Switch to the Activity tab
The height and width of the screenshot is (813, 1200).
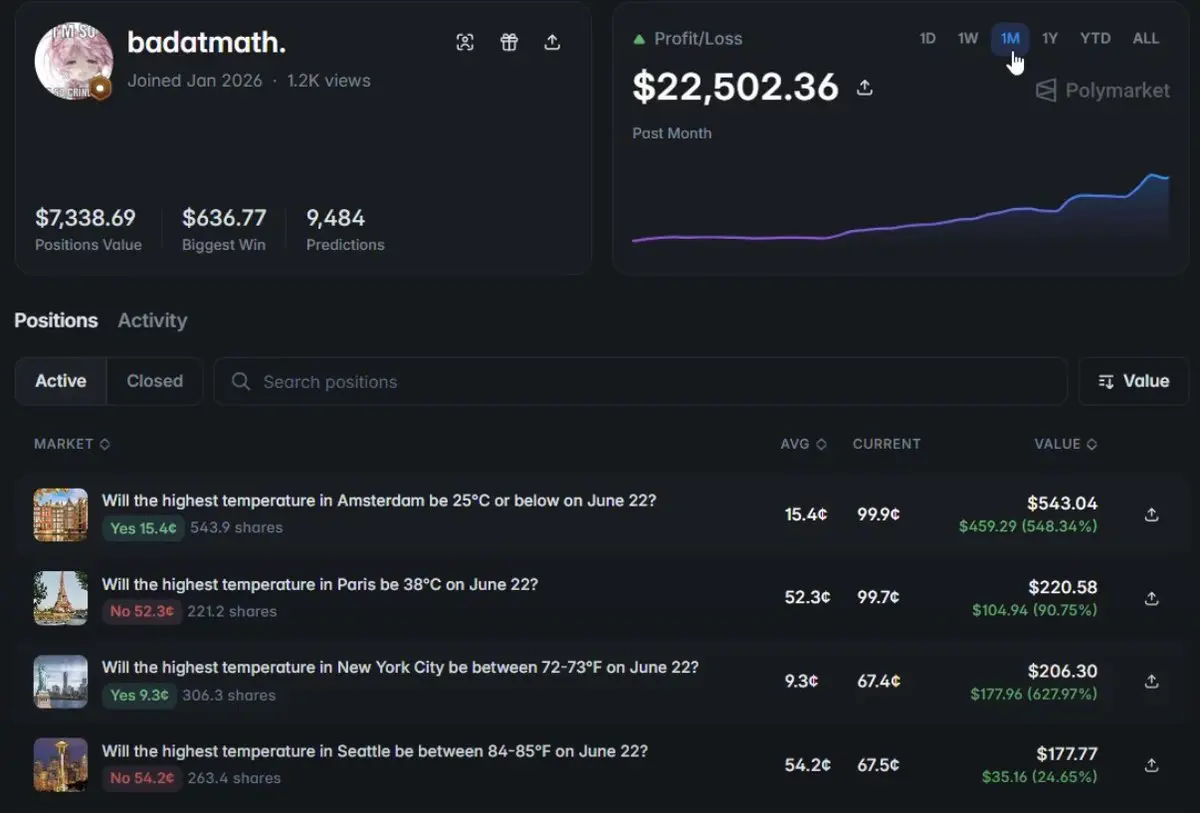click(152, 320)
